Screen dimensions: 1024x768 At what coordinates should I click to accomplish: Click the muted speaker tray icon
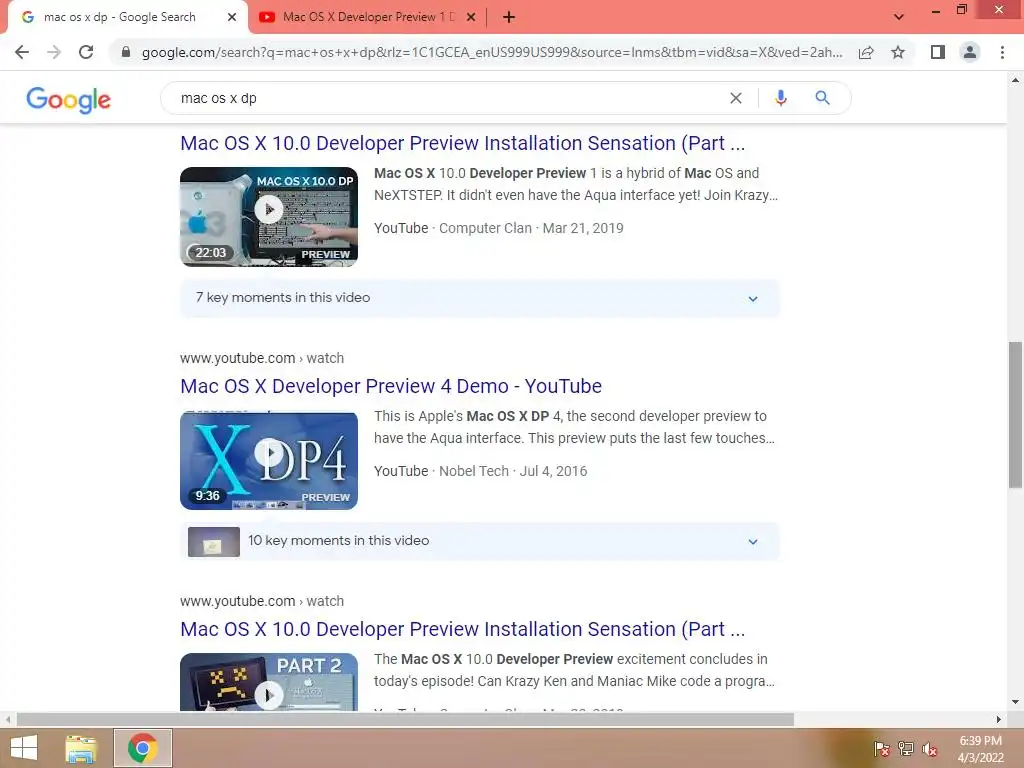pos(929,749)
